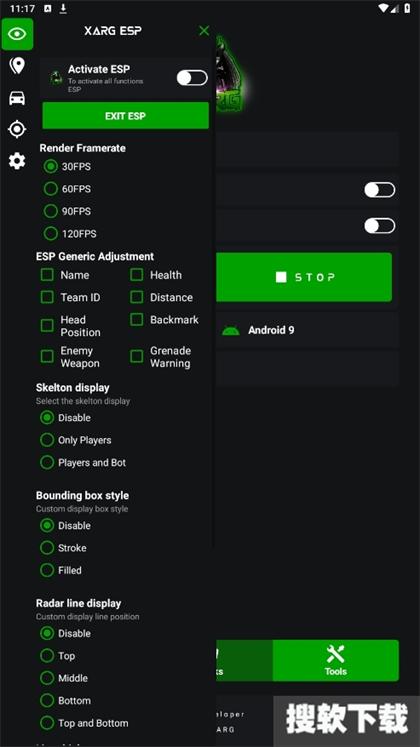420x747 pixels.
Task: Click the green STOP button
Action: (304, 277)
